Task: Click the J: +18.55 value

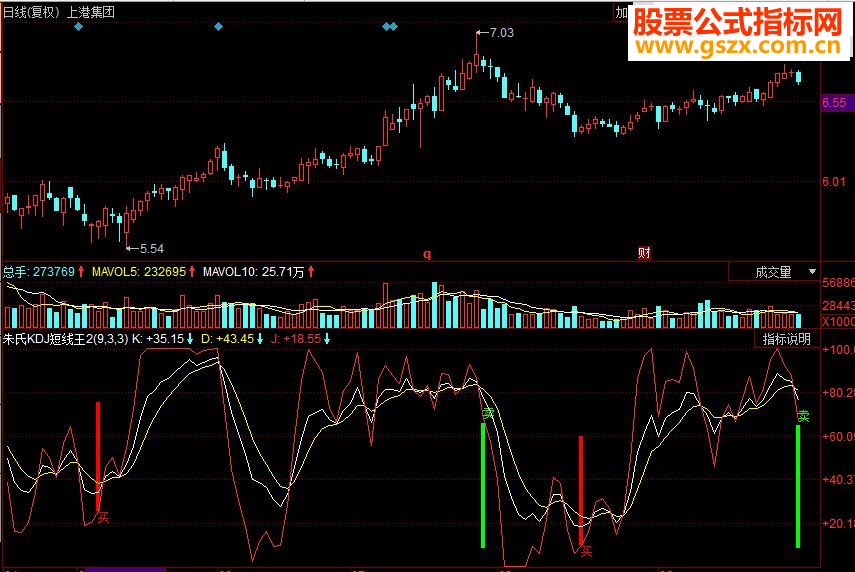Action: [x=296, y=339]
